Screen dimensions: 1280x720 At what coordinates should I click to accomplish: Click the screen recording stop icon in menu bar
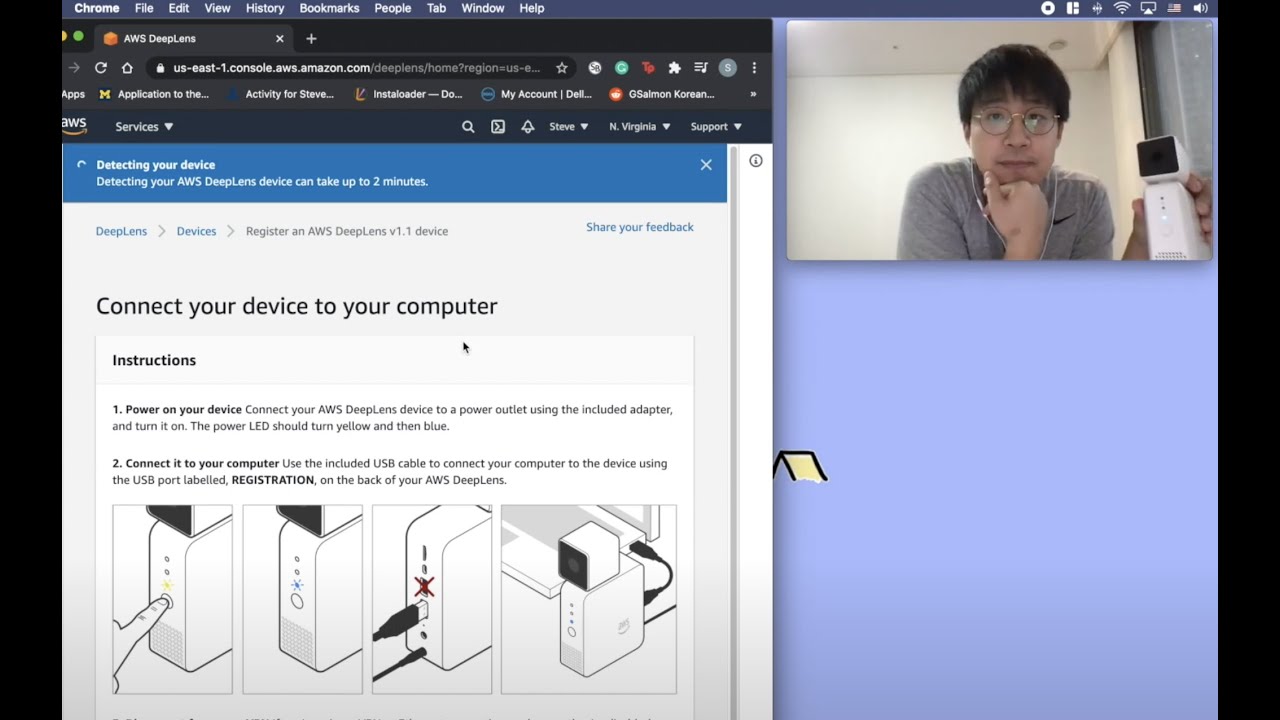(x=1048, y=8)
